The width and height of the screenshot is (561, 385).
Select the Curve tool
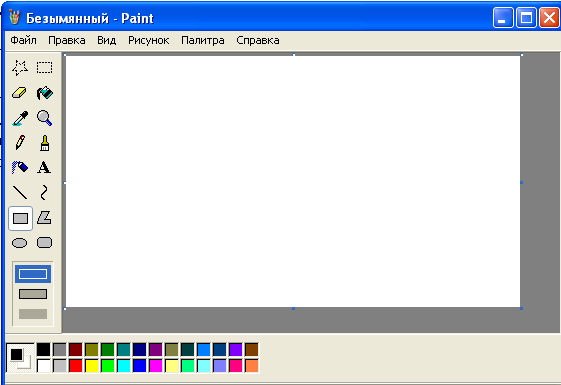(x=44, y=192)
